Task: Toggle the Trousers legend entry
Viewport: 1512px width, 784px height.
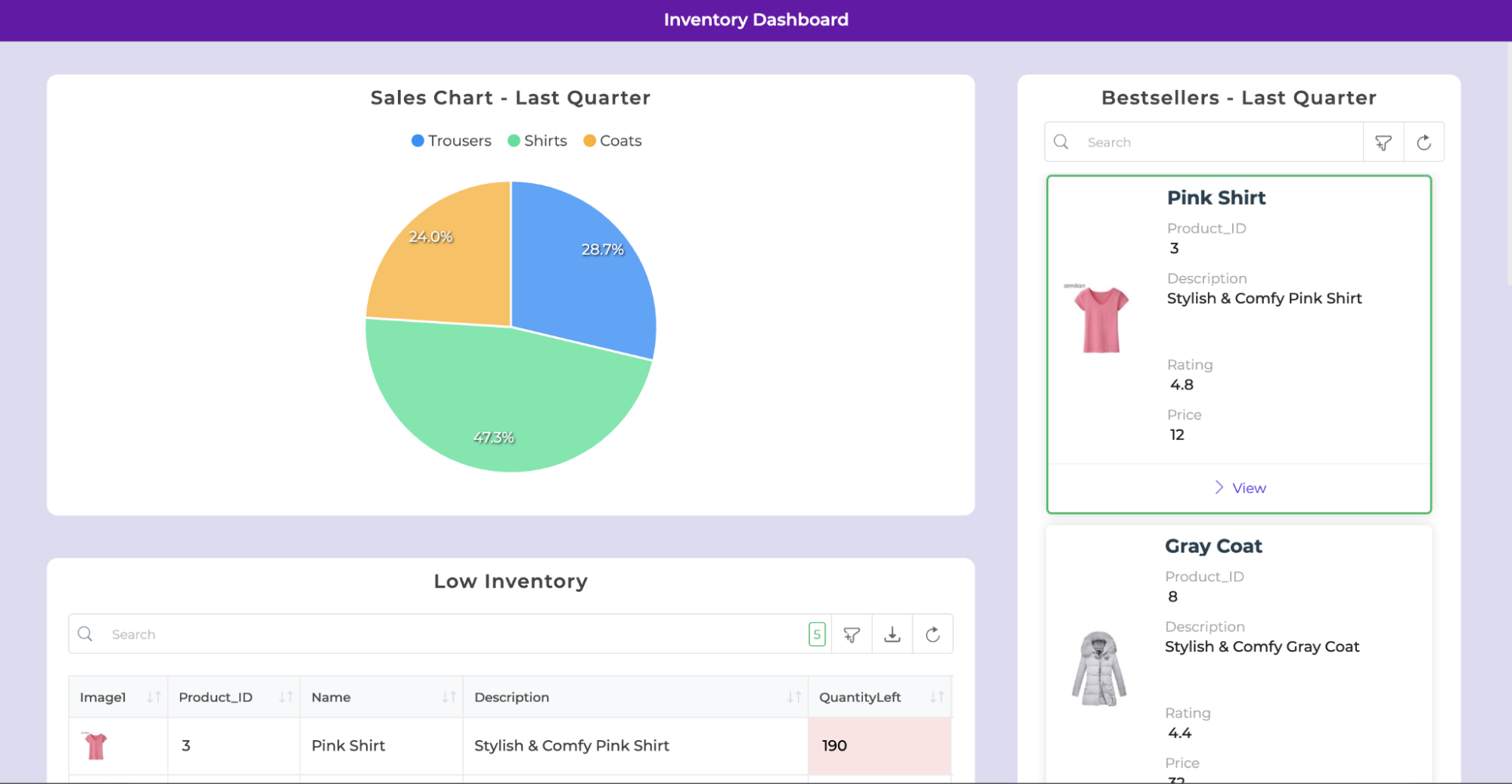Action: [451, 141]
